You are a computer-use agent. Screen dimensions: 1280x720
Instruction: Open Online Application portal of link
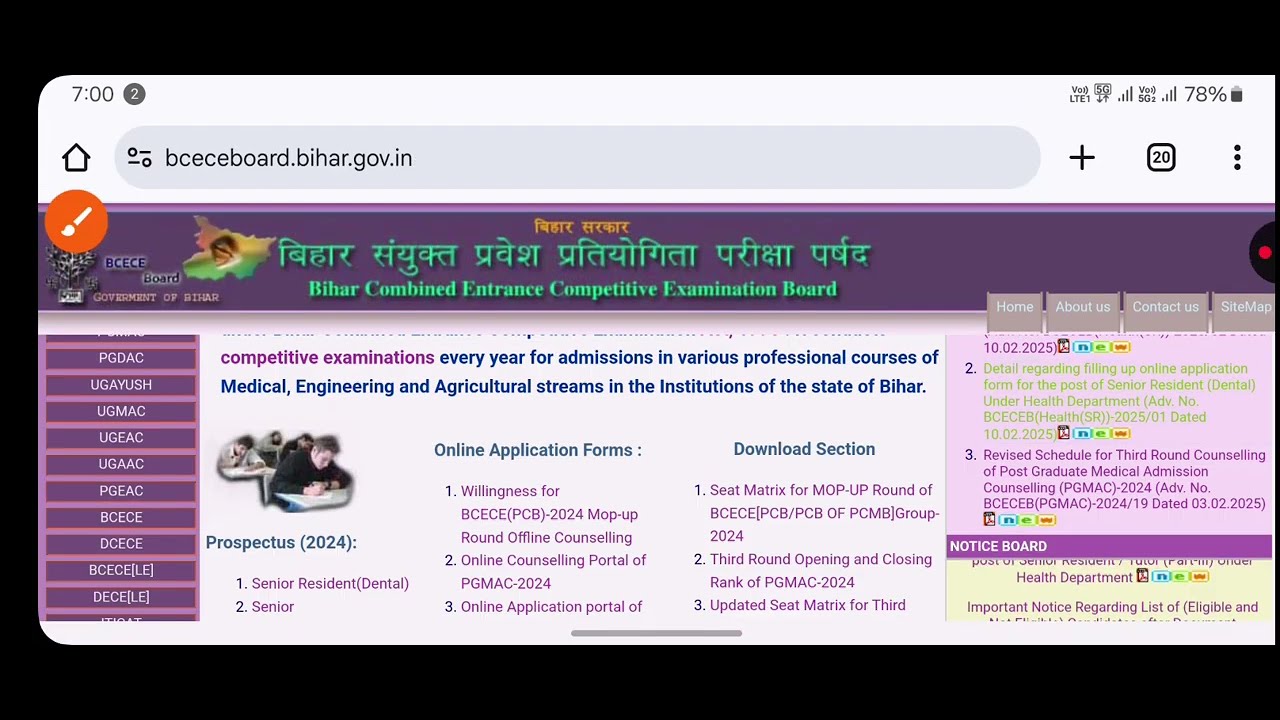click(551, 606)
